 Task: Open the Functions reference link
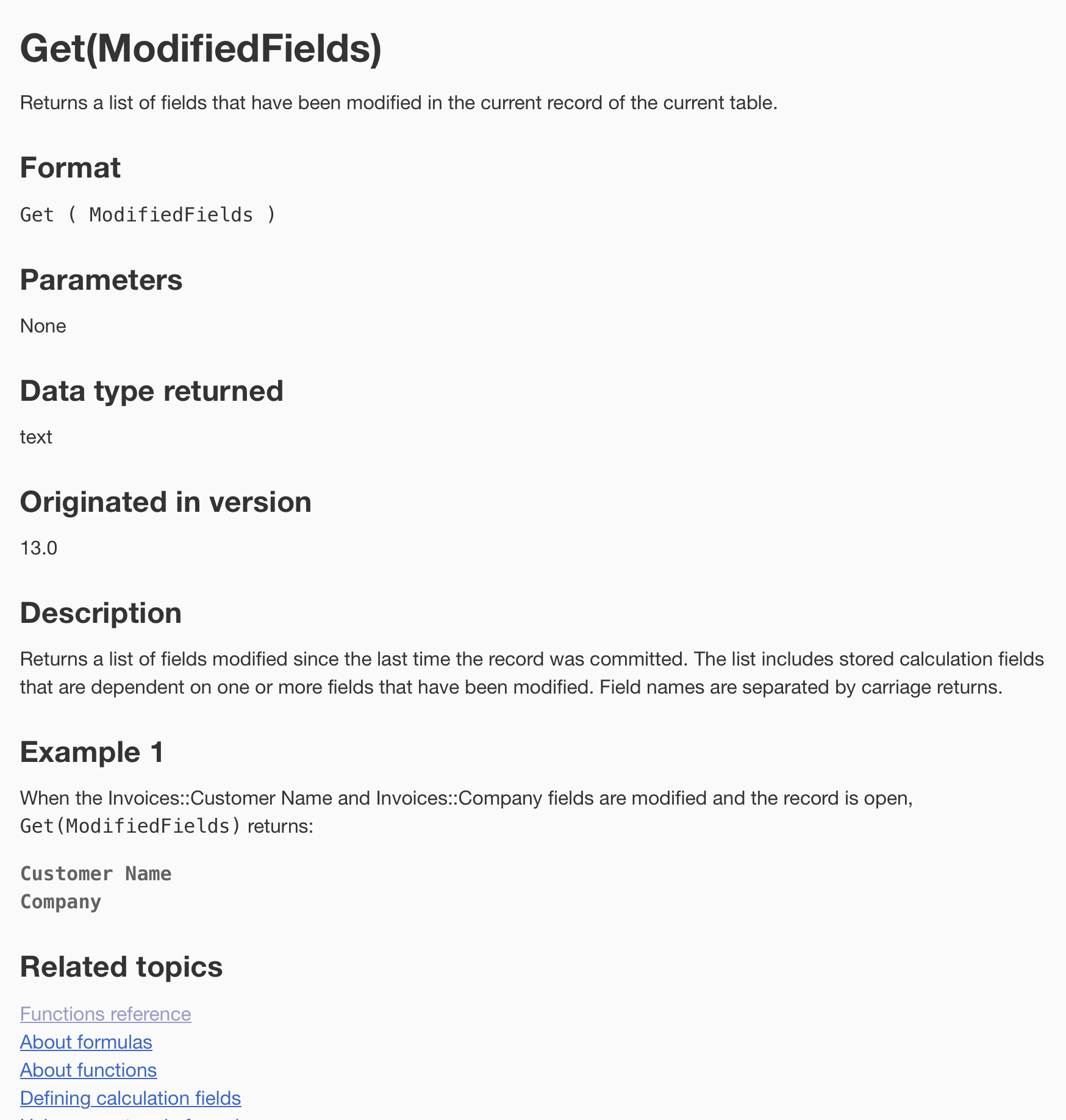[x=106, y=1014]
